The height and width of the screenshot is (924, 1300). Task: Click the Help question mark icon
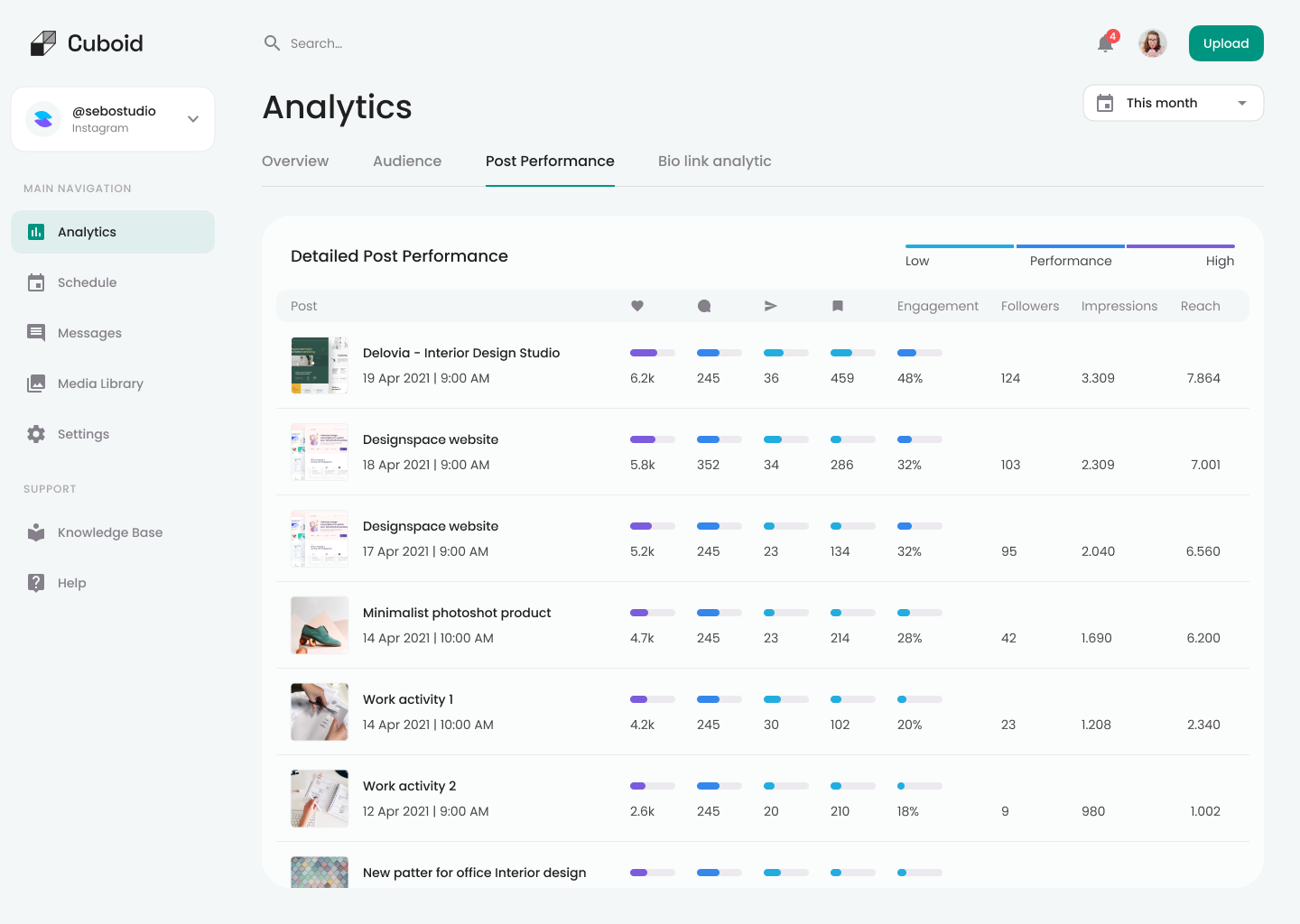[36, 582]
